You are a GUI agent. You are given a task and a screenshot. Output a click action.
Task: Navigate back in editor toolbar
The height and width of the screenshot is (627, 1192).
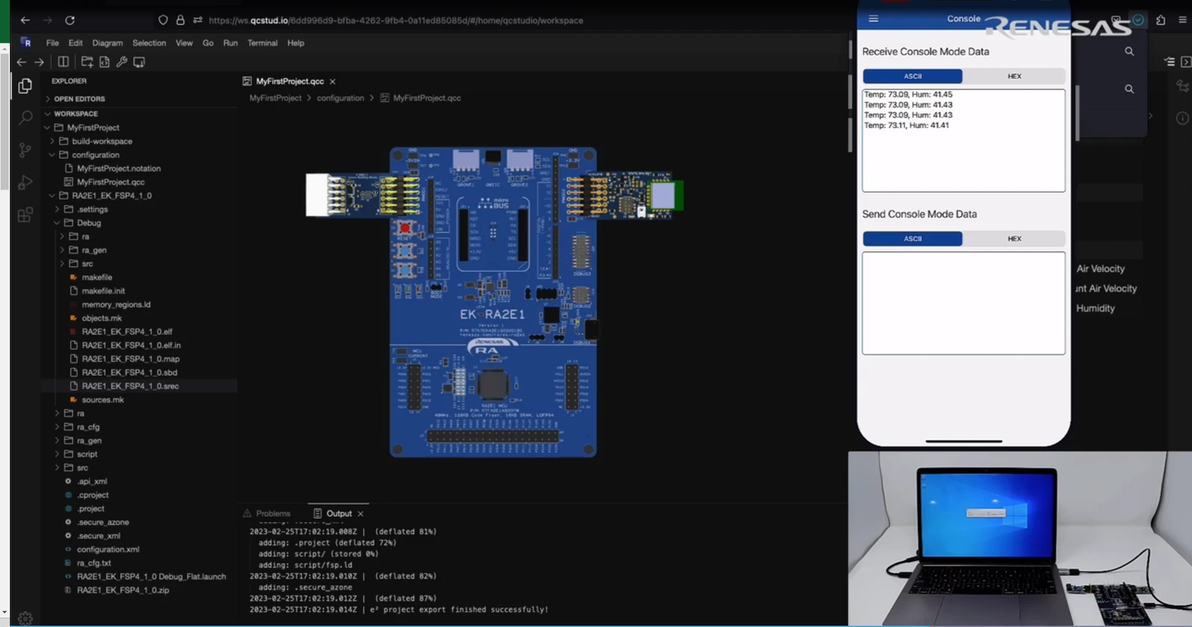coord(21,62)
